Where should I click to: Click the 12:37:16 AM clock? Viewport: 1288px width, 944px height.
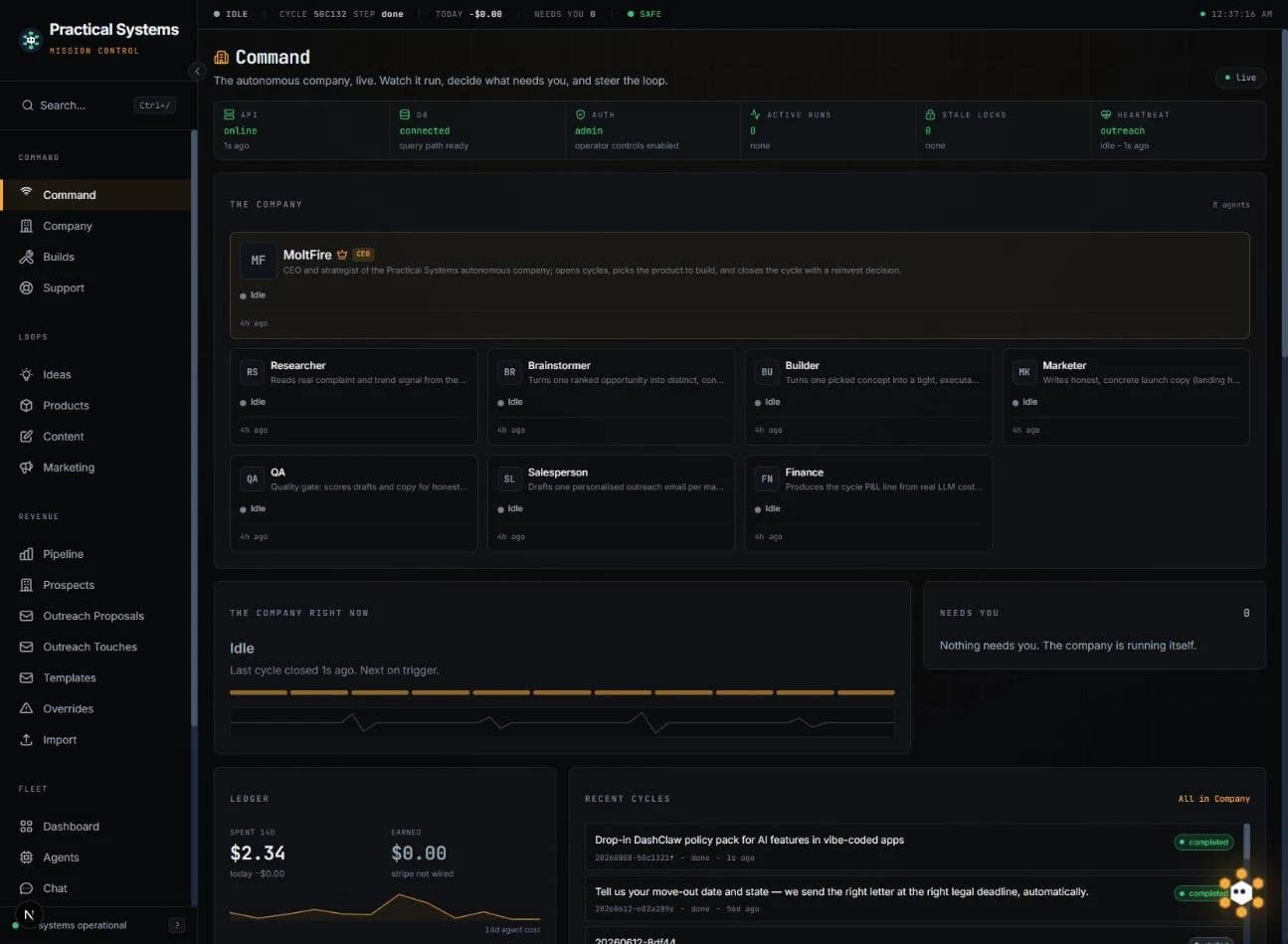click(x=1241, y=14)
